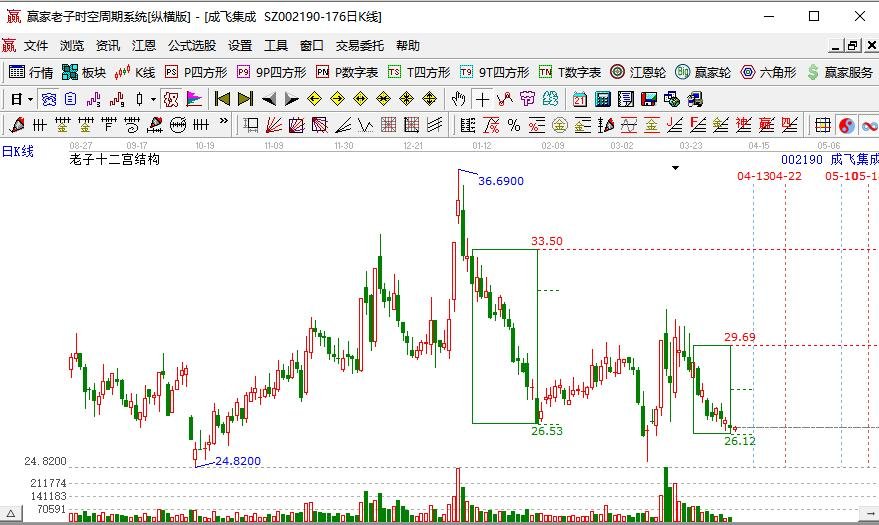Screen dimensions: 879x525
Task: Click the purple staircase chart icon
Action: point(93,99)
